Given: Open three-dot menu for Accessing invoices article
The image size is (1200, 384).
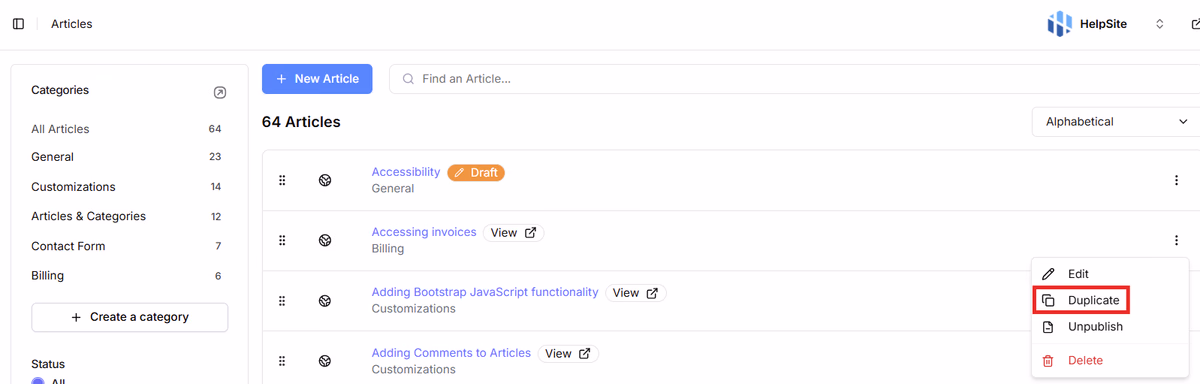Looking at the screenshot, I should [1176, 240].
